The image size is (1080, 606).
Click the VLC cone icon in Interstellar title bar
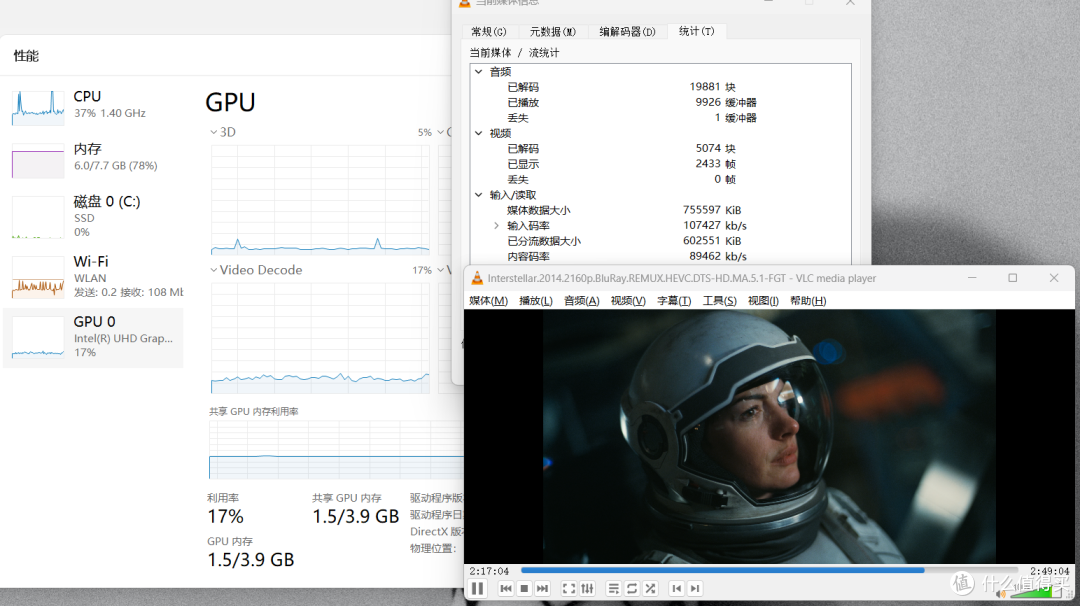click(477, 278)
